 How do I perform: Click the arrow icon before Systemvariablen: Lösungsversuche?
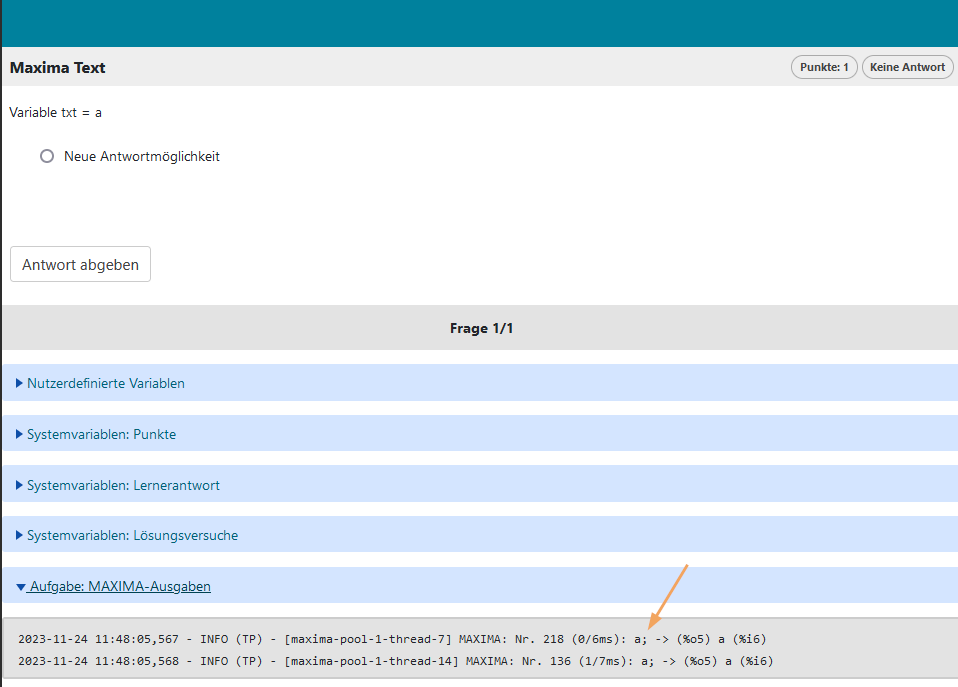tap(20, 535)
